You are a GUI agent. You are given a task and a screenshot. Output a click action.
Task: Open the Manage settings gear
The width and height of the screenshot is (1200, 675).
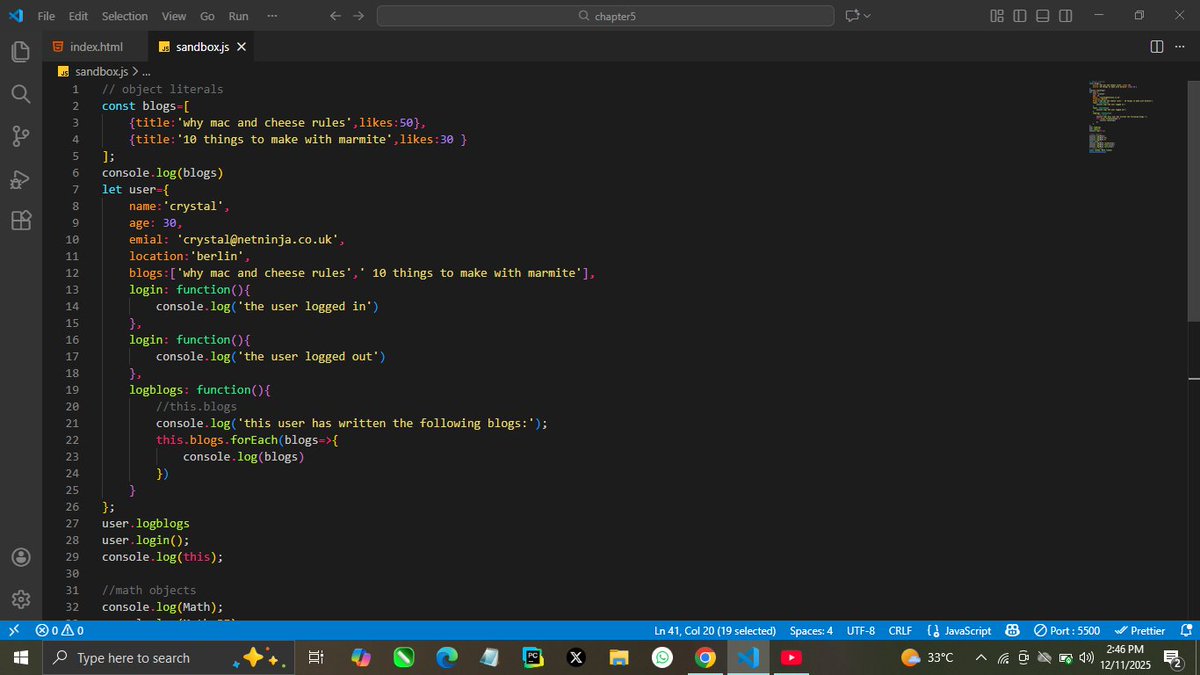[x=20, y=599]
